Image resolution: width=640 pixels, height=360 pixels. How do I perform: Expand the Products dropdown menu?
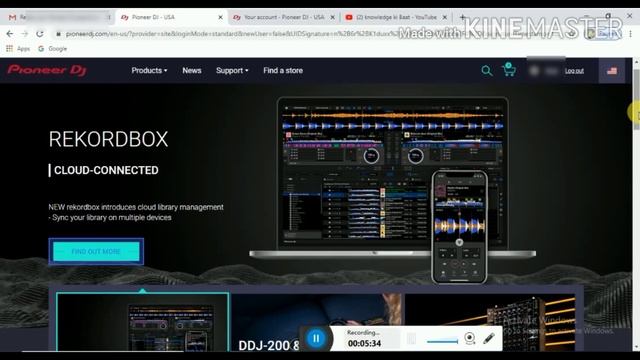[149, 71]
